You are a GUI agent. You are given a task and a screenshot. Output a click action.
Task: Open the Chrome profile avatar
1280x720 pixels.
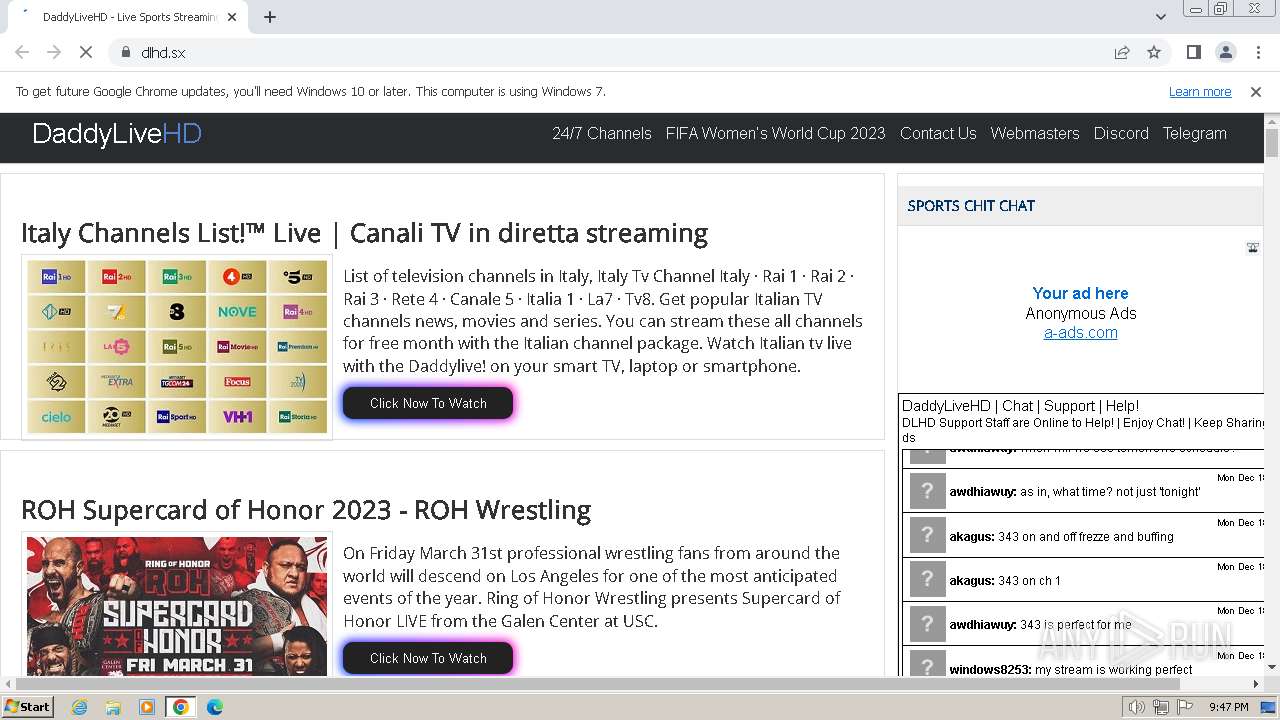click(x=1225, y=52)
